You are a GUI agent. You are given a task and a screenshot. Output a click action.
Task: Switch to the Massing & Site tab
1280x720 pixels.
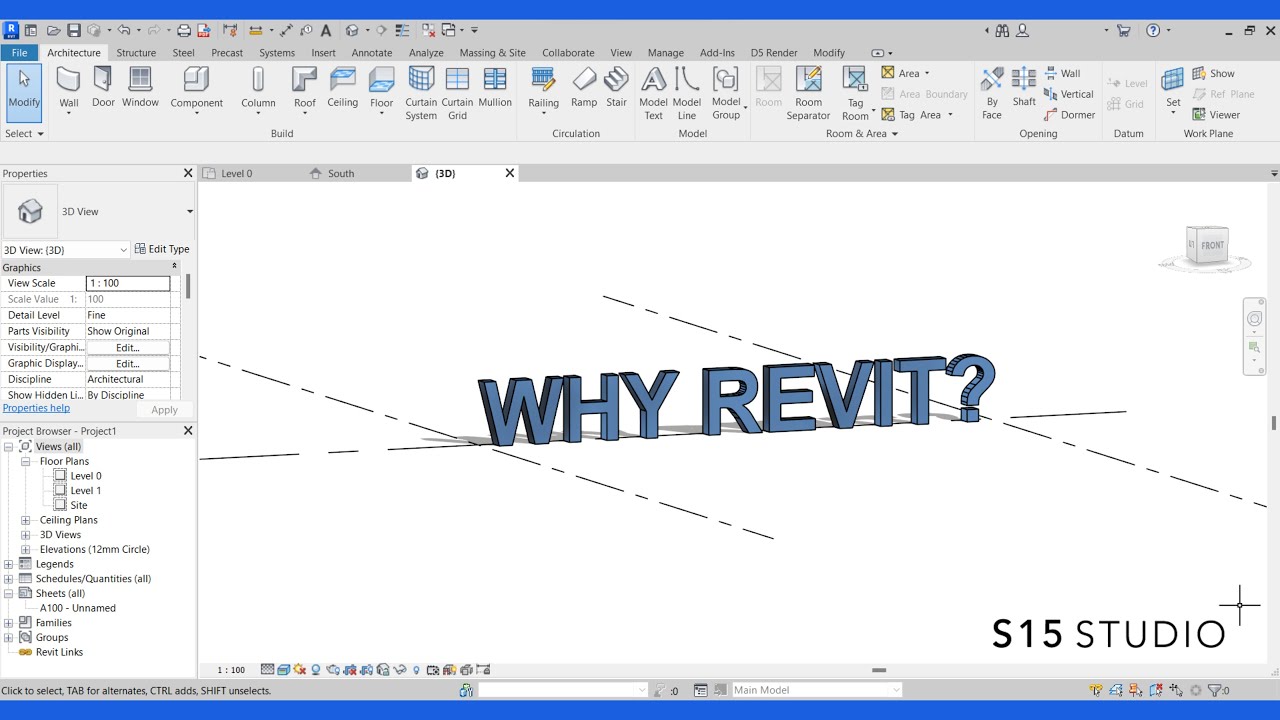click(x=492, y=53)
